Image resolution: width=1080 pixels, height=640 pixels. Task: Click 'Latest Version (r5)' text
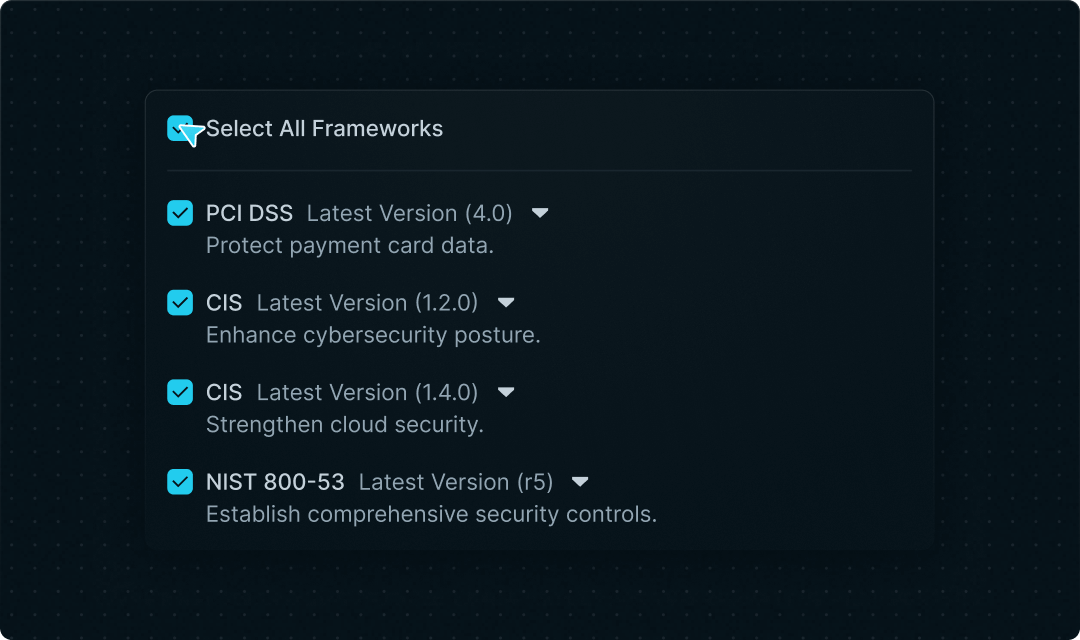coord(456,482)
